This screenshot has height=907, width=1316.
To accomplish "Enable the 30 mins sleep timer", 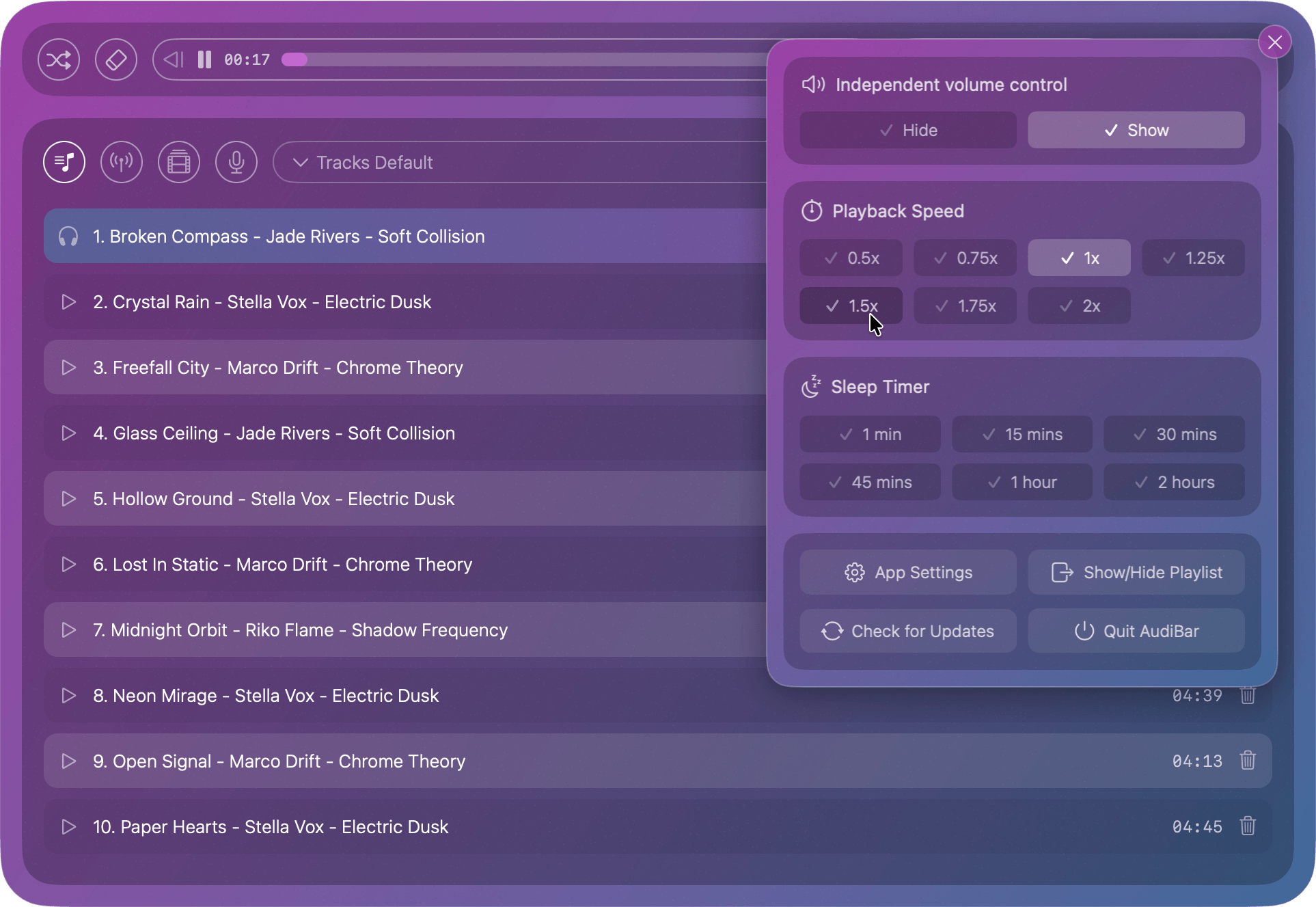I will coord(1174,434).
